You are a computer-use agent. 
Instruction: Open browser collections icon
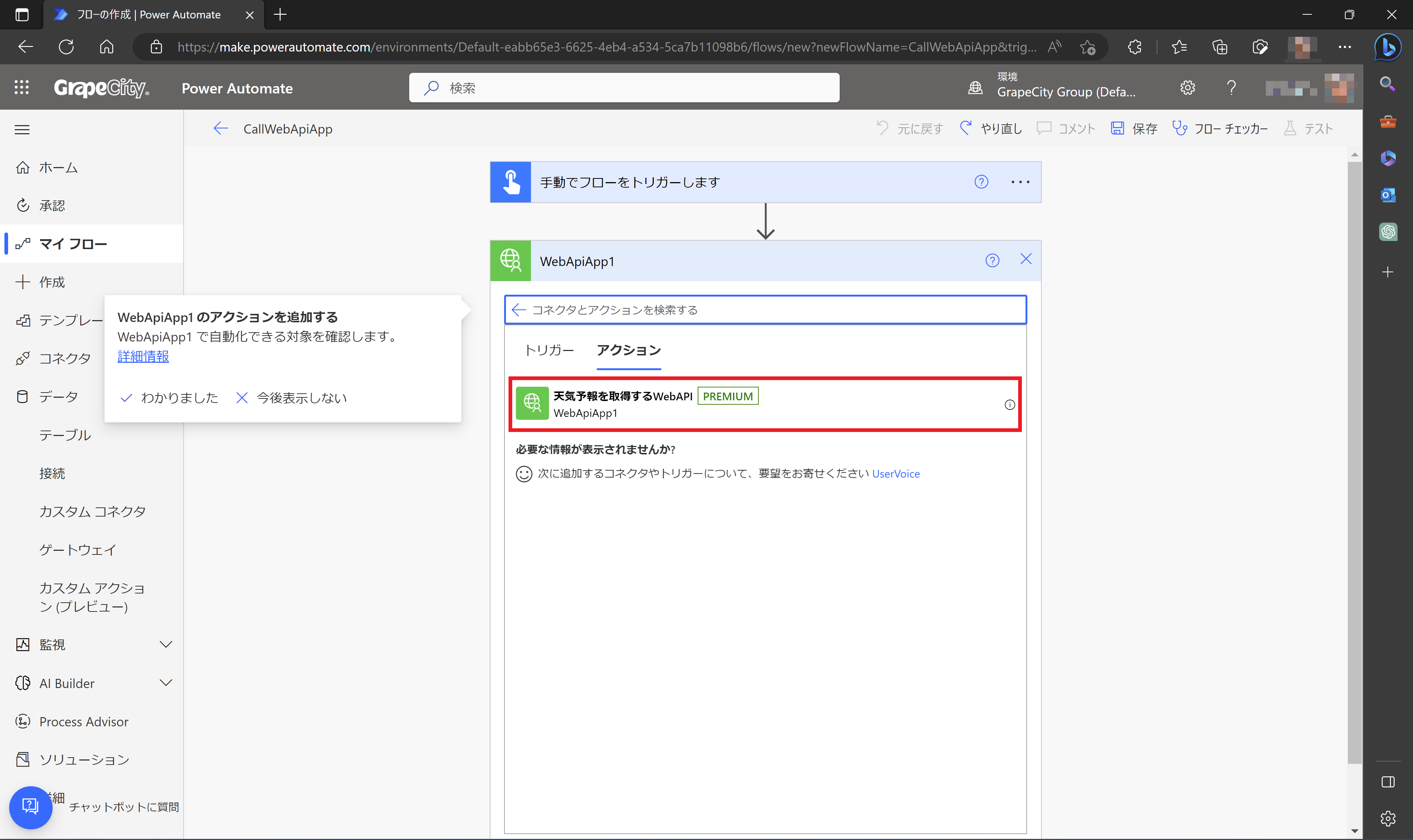point(1219,46)
